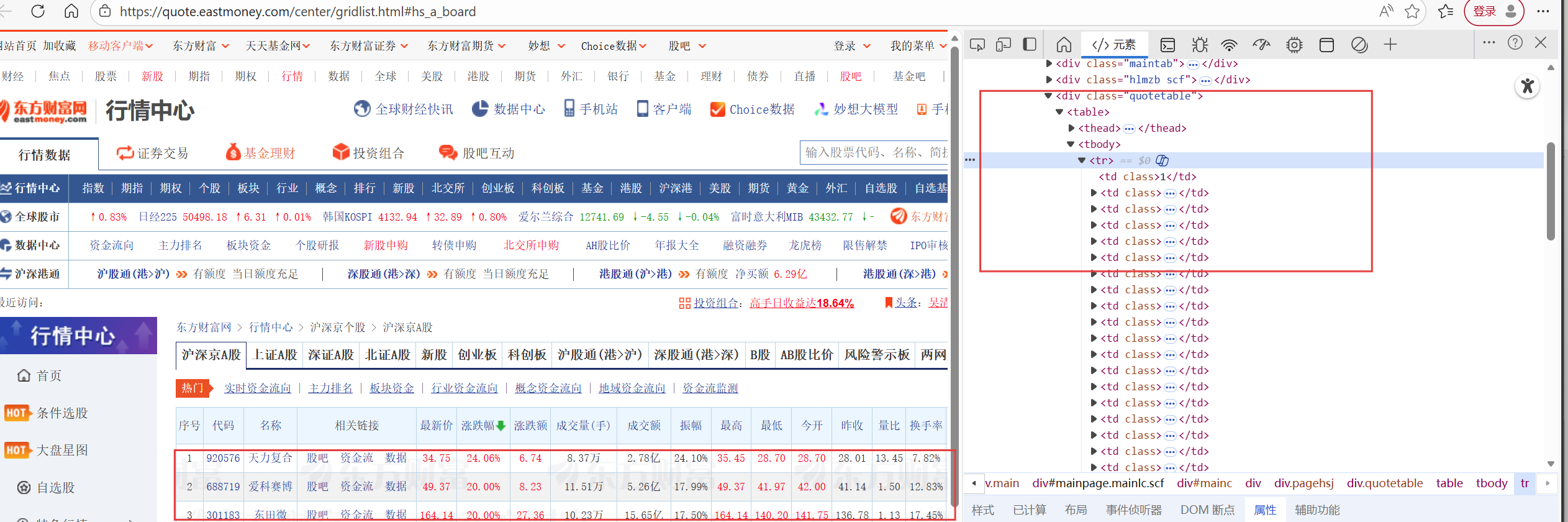Screen dimensions: 1568x522
Task: Sort table by 涨跌幅 green arrow
Action: (501, 426)
